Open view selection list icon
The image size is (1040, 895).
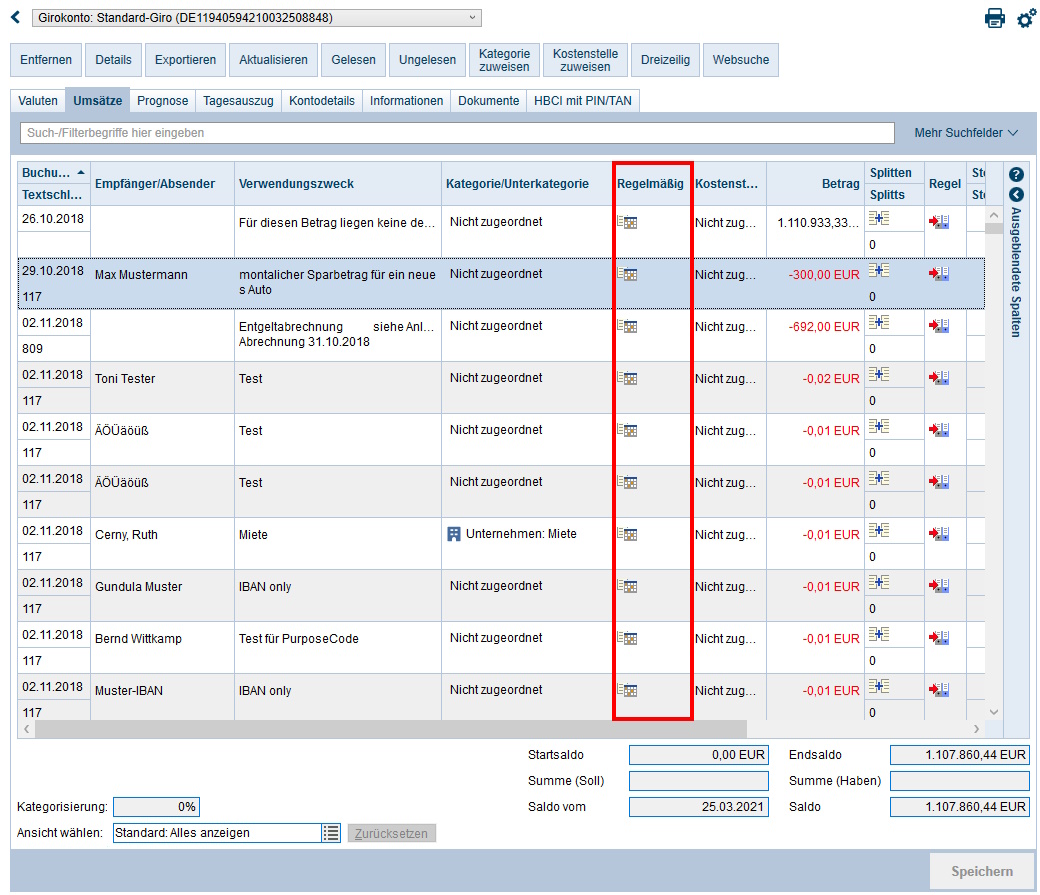click(331, 833)
